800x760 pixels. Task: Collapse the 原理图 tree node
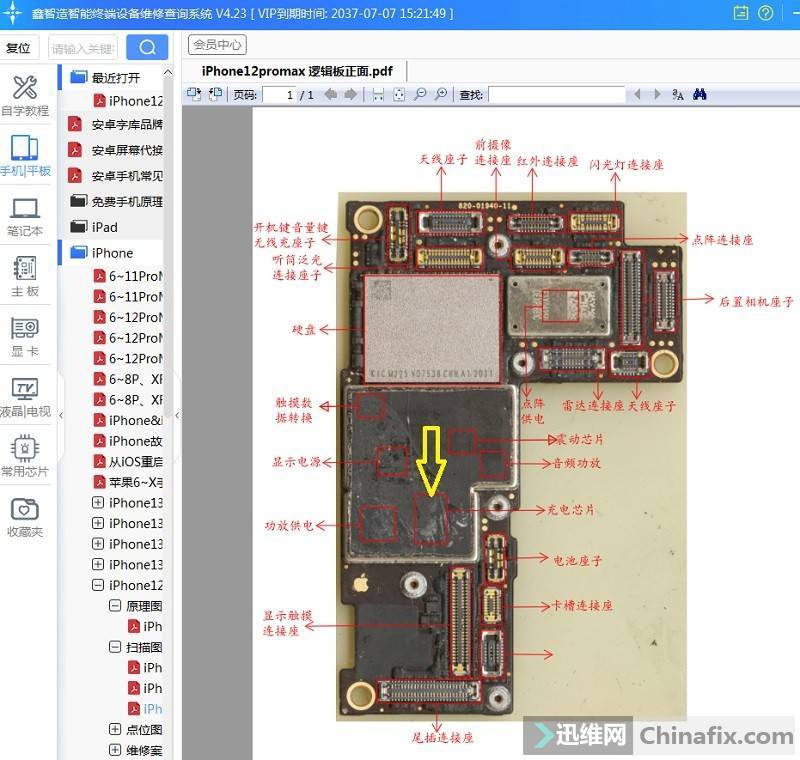(115, 606)
